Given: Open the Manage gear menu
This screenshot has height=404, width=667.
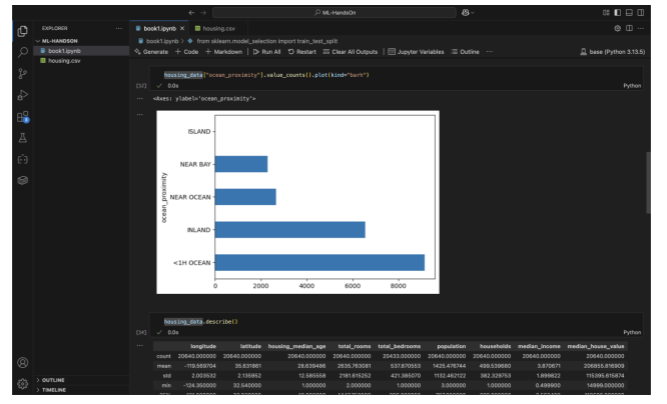Looking at the screenshot, I should pos(23,384).
